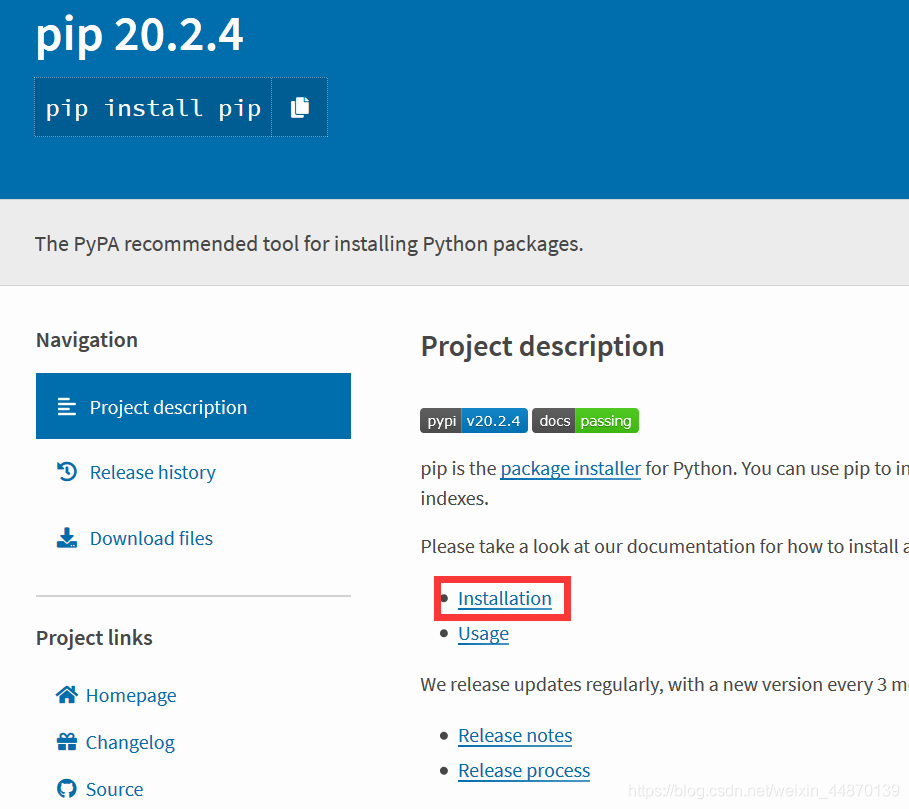Viewport: 909px width, 809px height.
Task: Click the Project links sidebar heading
Action: tap(94, 638)
